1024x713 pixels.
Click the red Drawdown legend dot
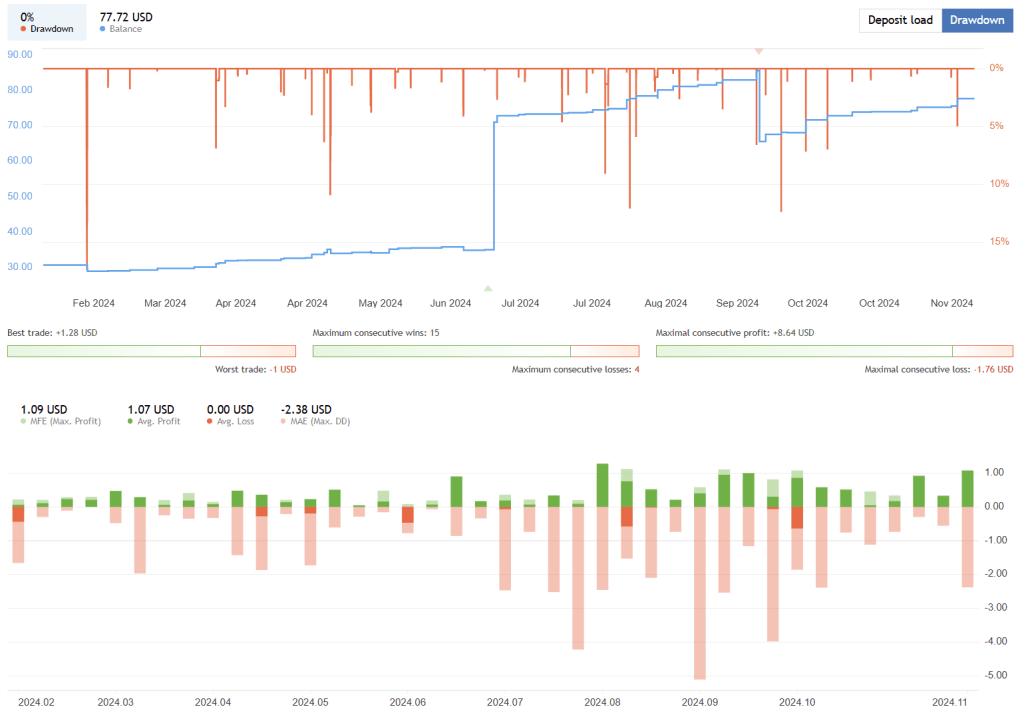(x=22, y=30)
